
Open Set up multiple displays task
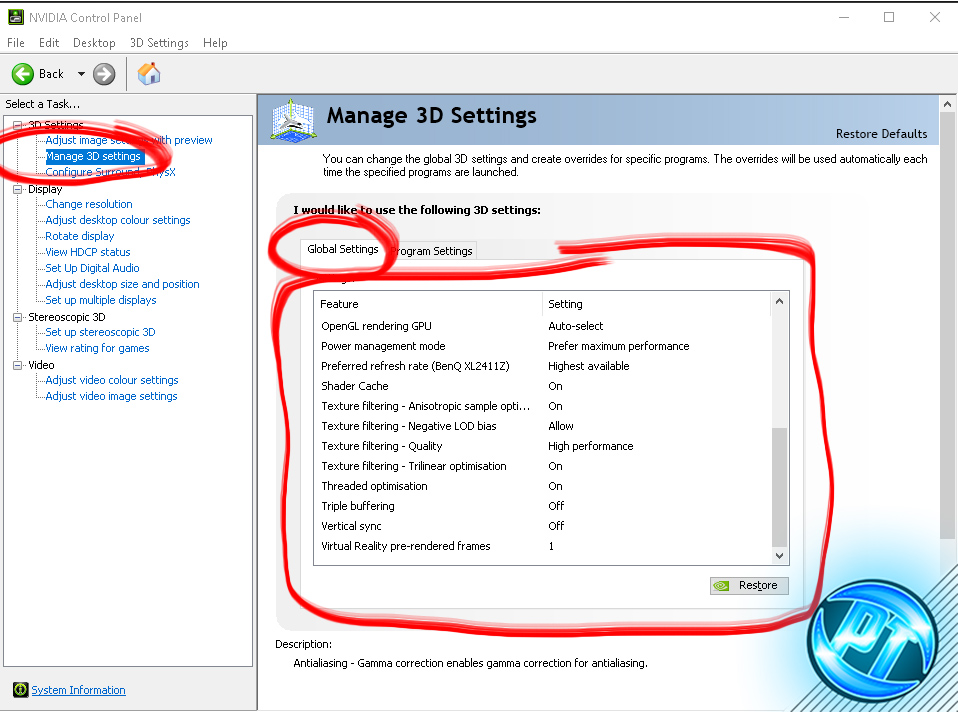[101, 300]
